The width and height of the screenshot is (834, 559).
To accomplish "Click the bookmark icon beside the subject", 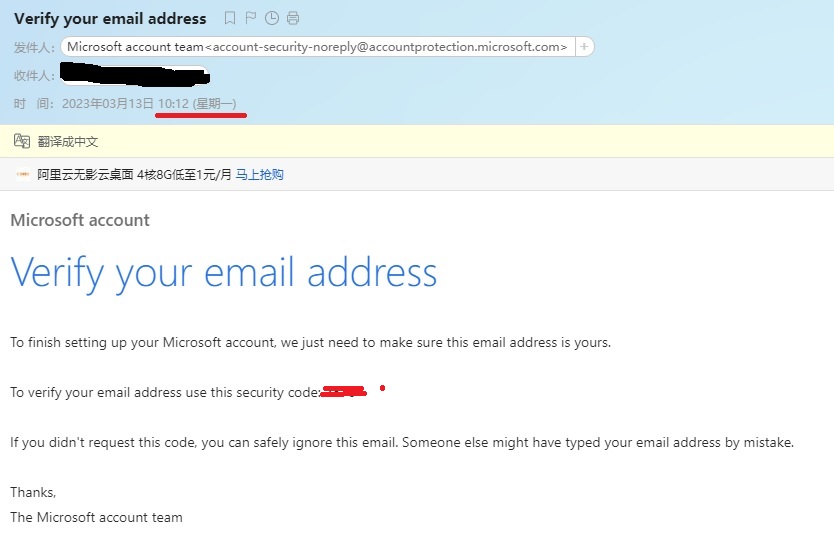I will coord(230,18).
